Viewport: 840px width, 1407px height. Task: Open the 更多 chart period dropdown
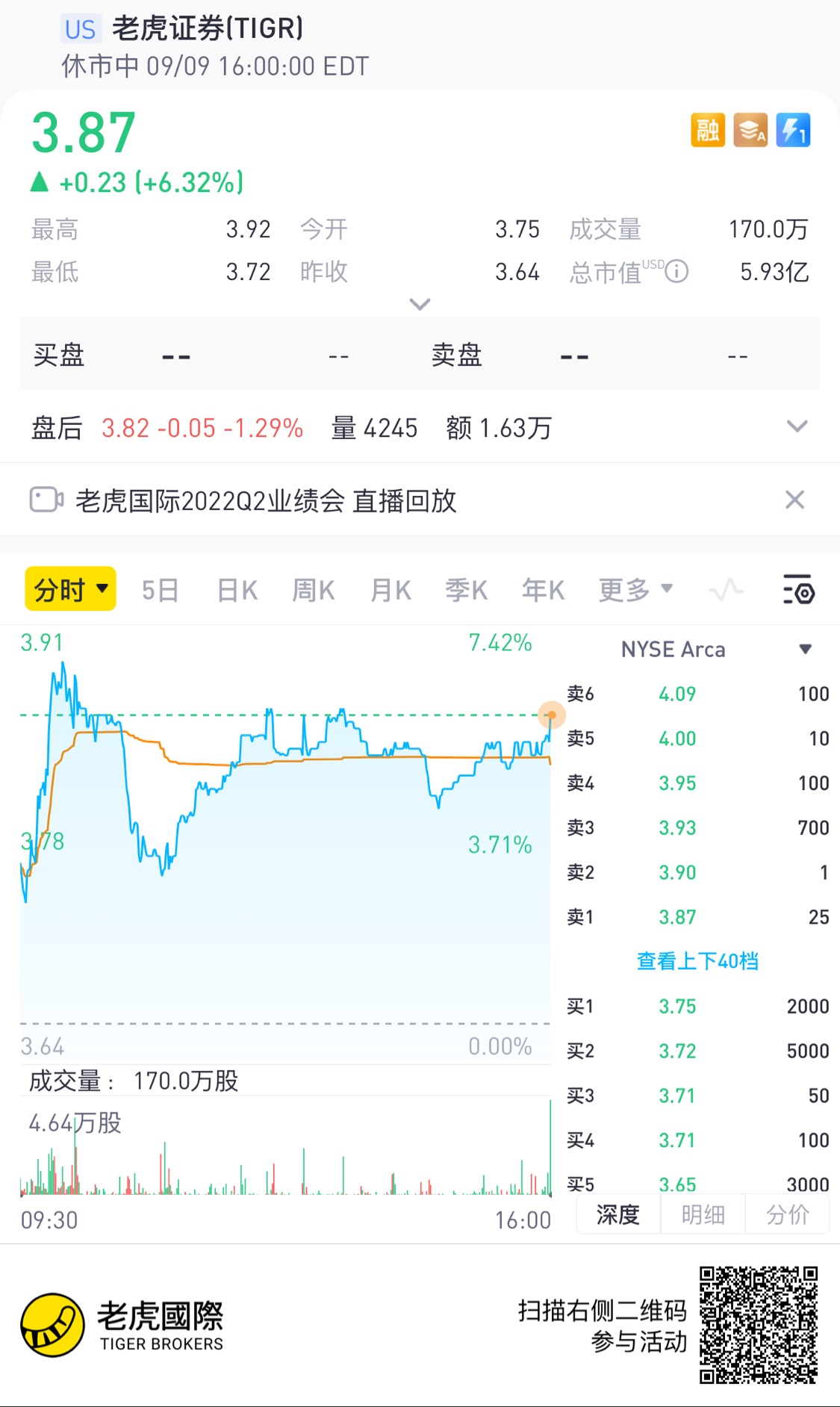coord(635,590)
